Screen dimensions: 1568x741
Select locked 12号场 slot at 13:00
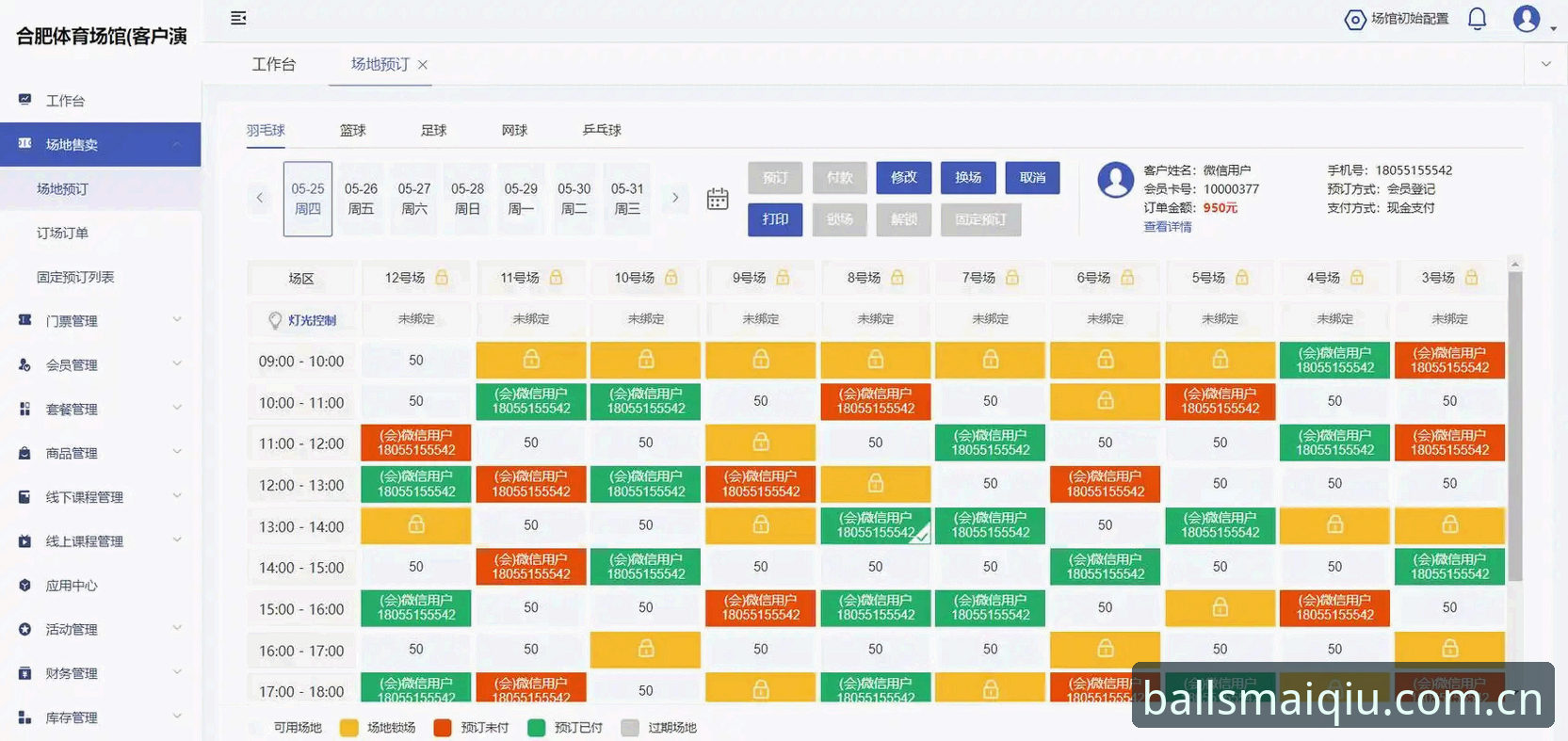point(416,525)
